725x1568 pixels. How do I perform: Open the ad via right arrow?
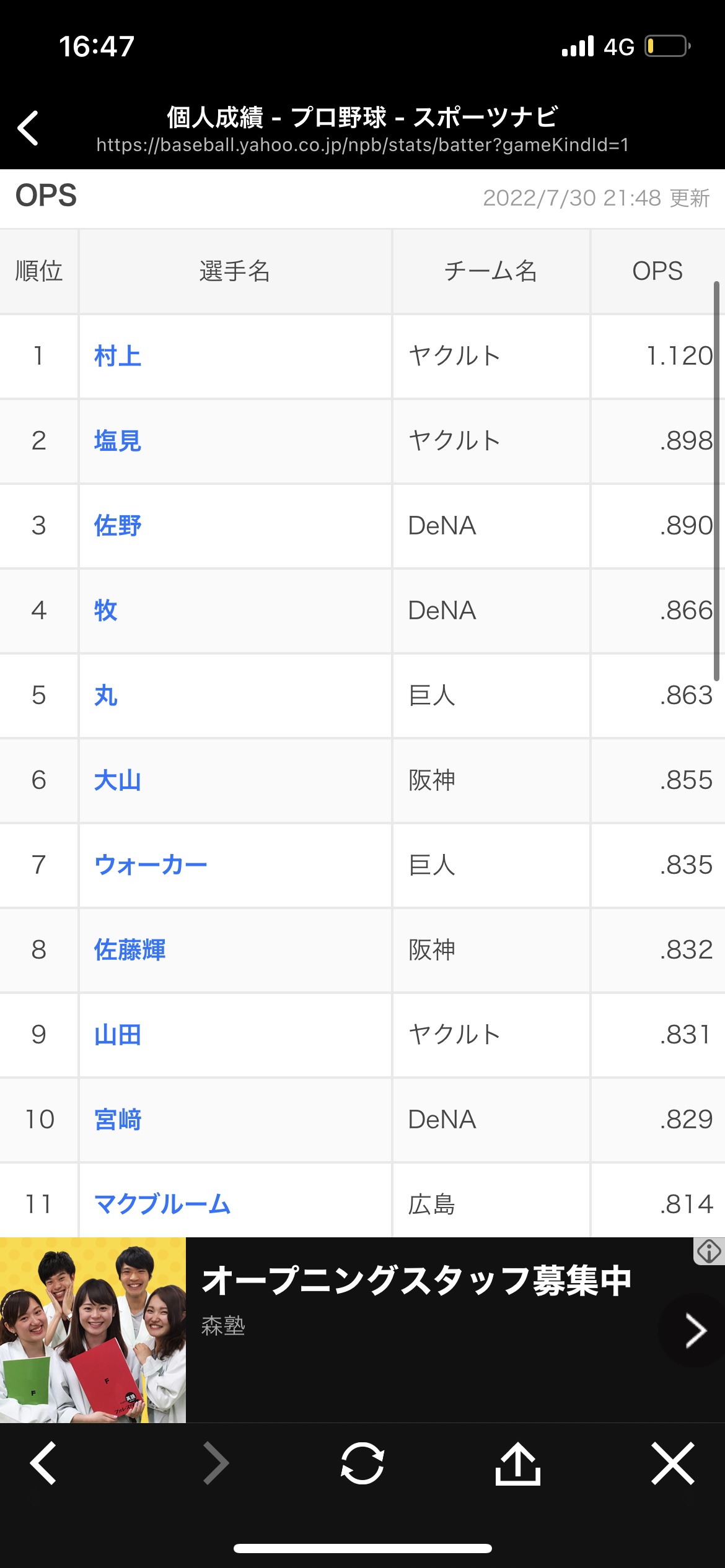[695, 1330]
